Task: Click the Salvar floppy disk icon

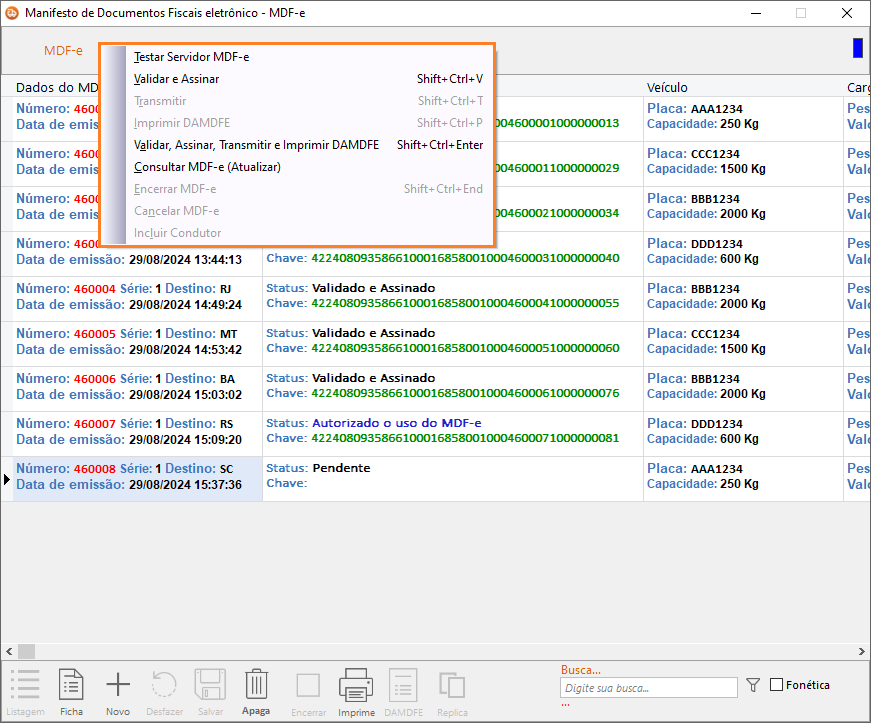Action: pos(210,687)
